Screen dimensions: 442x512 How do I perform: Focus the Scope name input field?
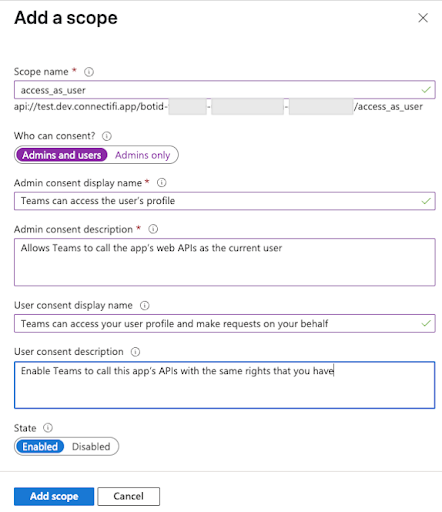coord(225,90)
